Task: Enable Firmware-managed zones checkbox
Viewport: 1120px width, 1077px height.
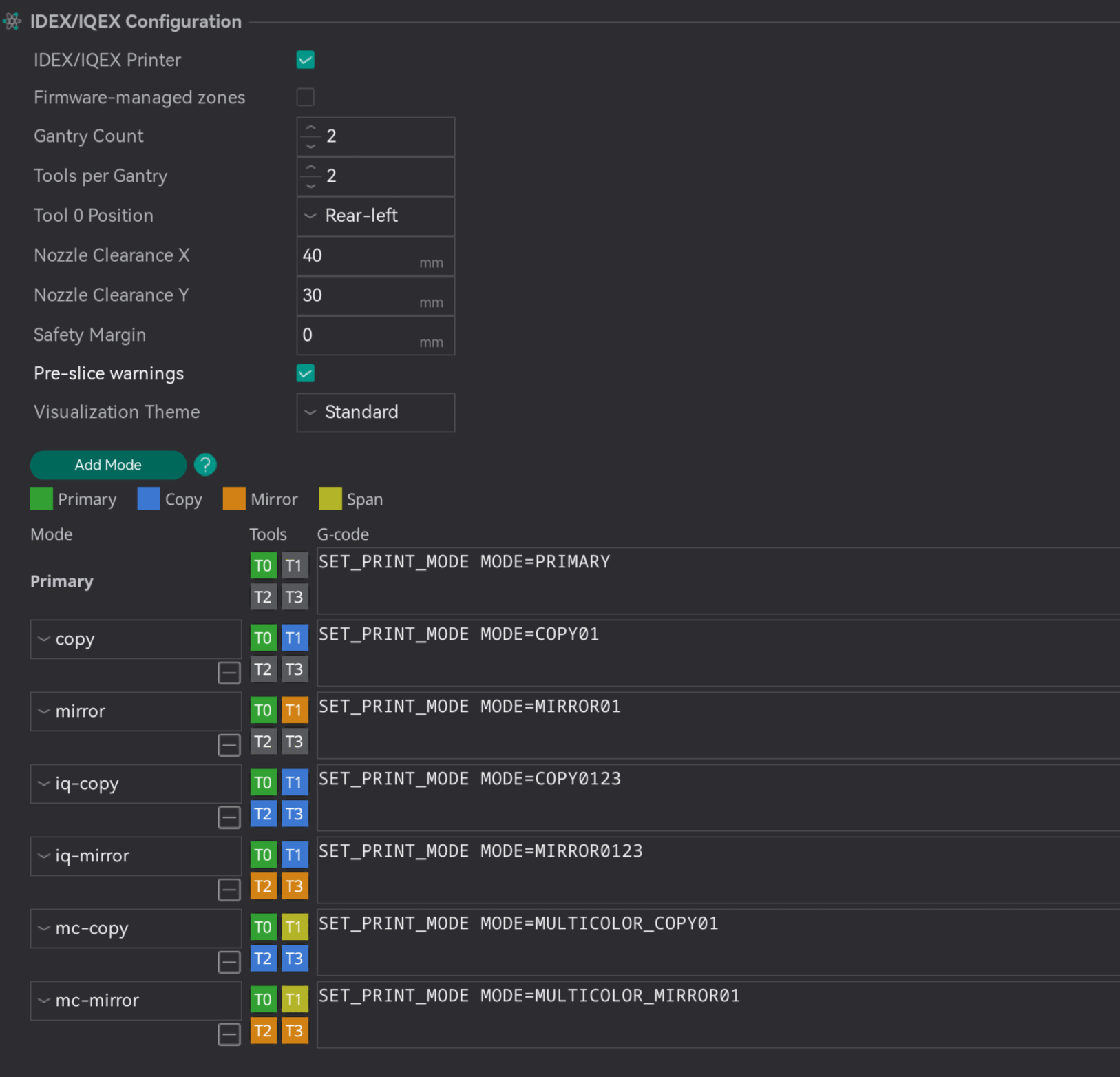Action: click(x=306, y=97)
